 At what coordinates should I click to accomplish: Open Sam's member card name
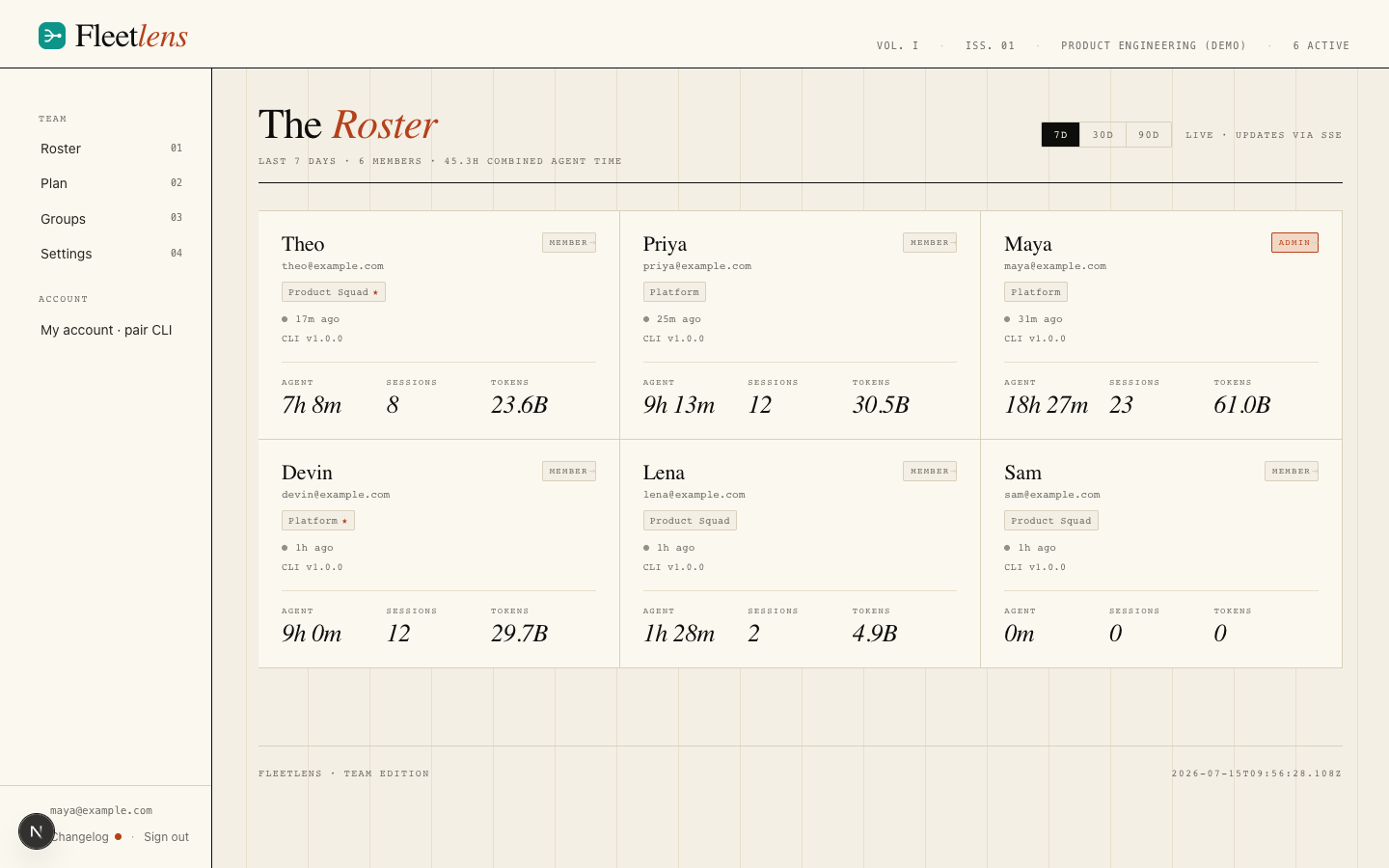click(1022, 473)
